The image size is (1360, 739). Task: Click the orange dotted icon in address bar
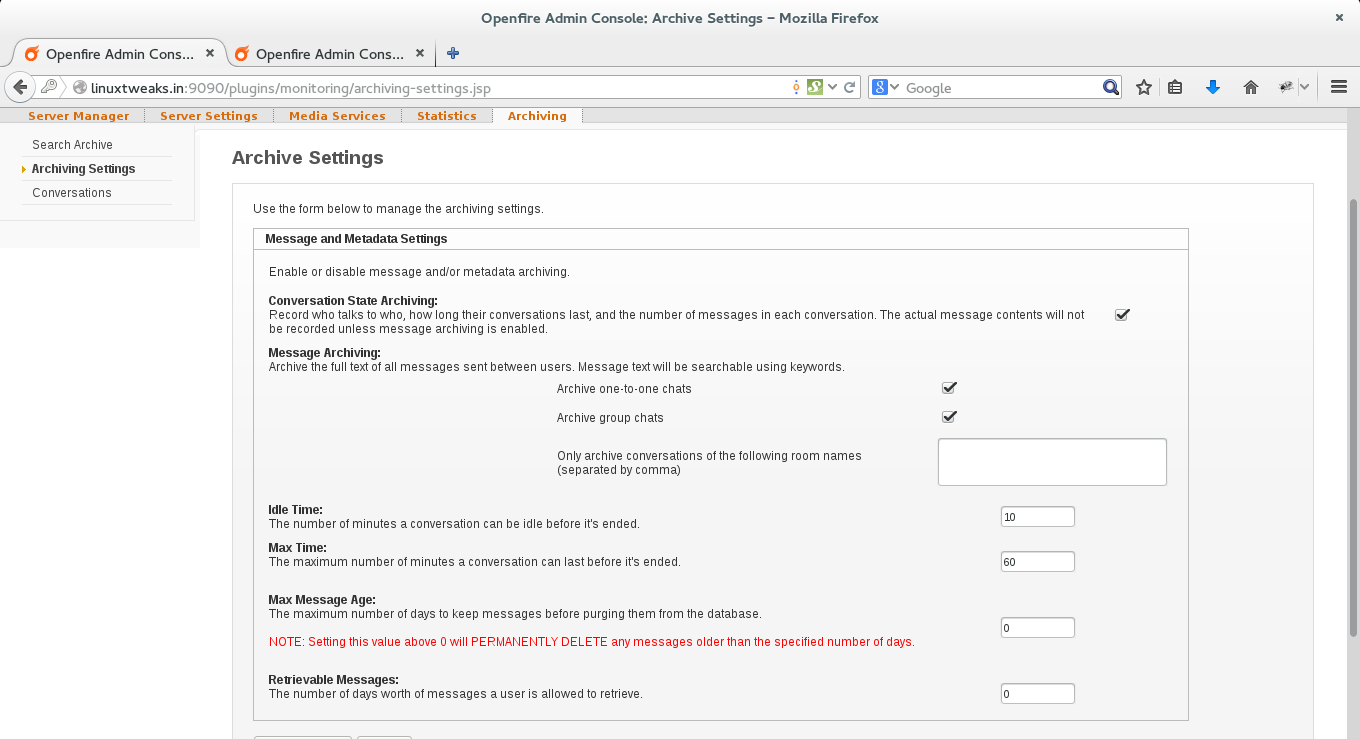(796, 87)
